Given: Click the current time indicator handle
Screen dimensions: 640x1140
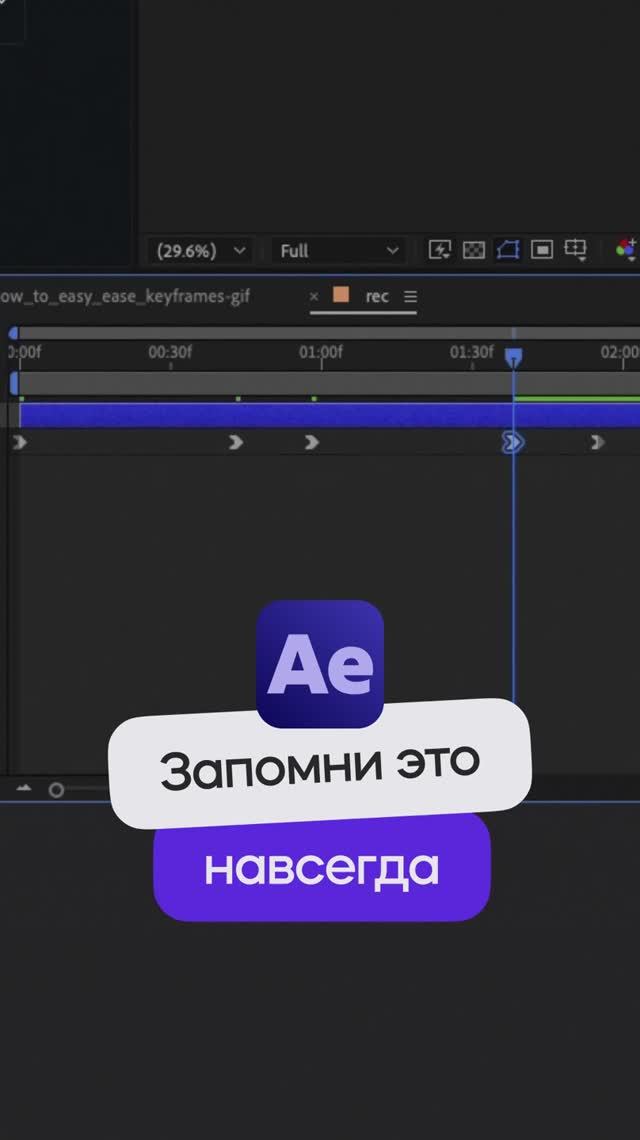Looking at the screenshot, I should click(x=513, y=357).
